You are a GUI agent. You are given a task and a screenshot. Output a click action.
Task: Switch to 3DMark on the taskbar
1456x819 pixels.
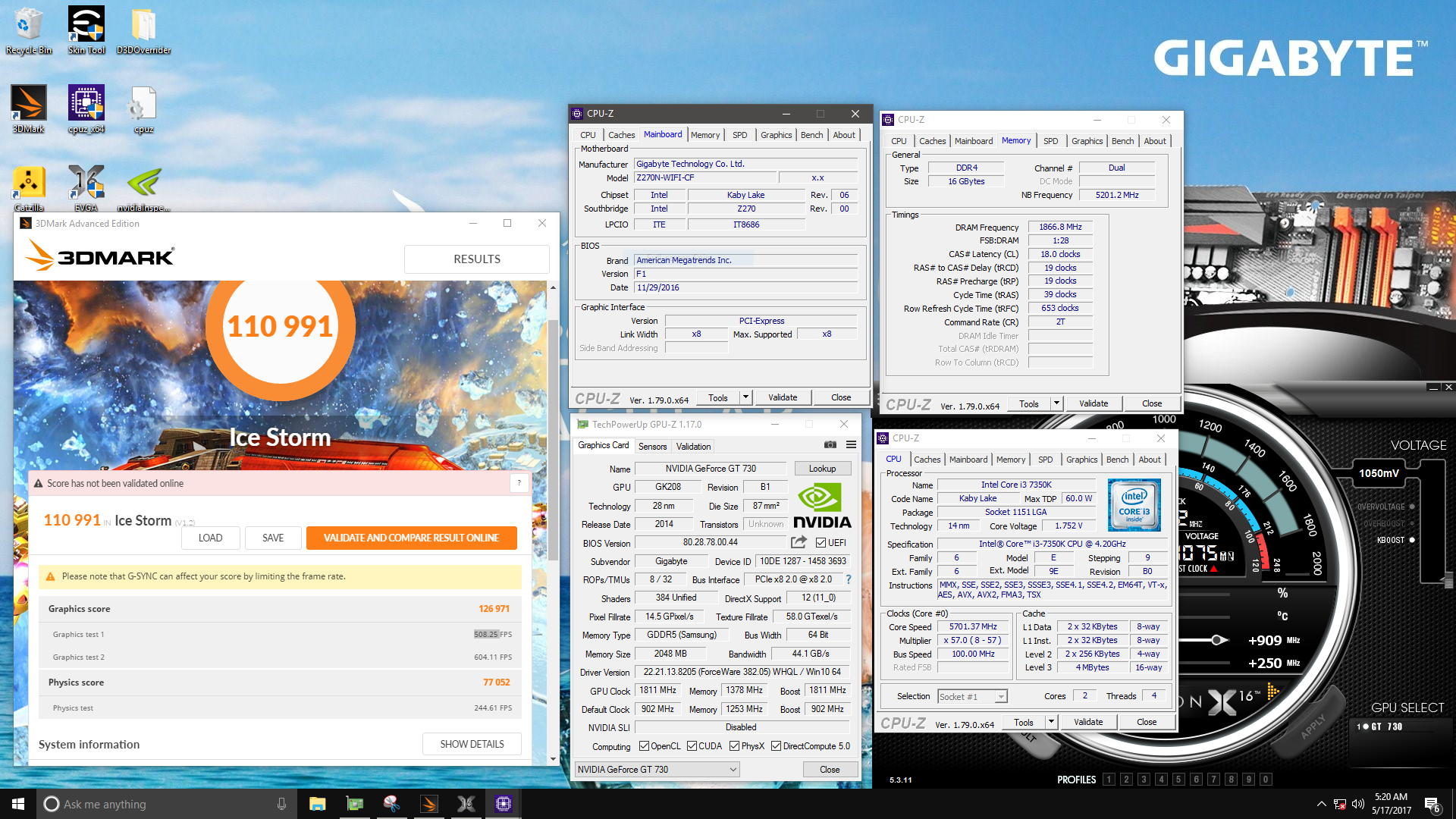point(428,804)
